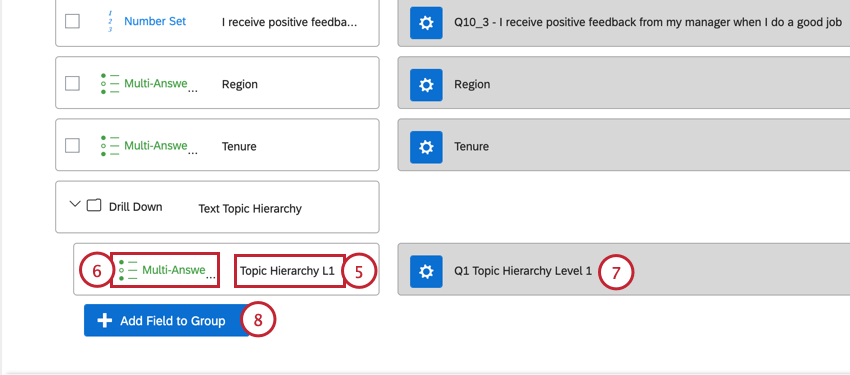The width and height of the screenshot is (850, 375).
Task: Edit the Topic Hierarchy L1 field name
Action: tap(289, 270)
